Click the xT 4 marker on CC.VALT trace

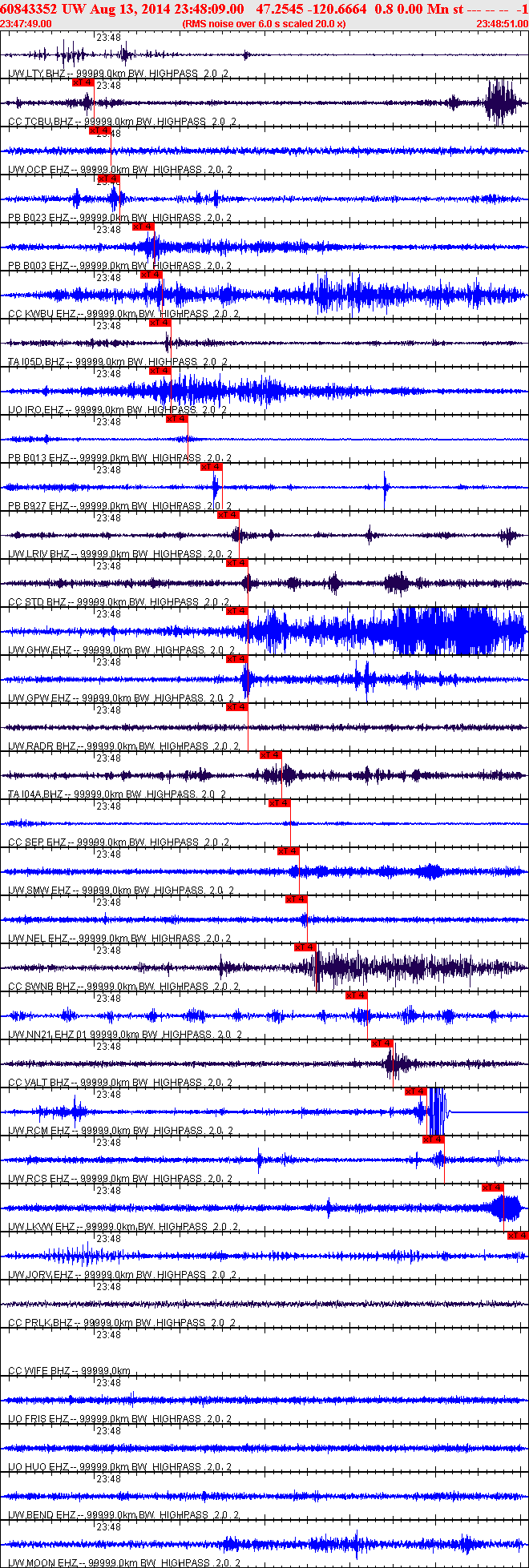pyautogui.click(x=382, y=1043)
